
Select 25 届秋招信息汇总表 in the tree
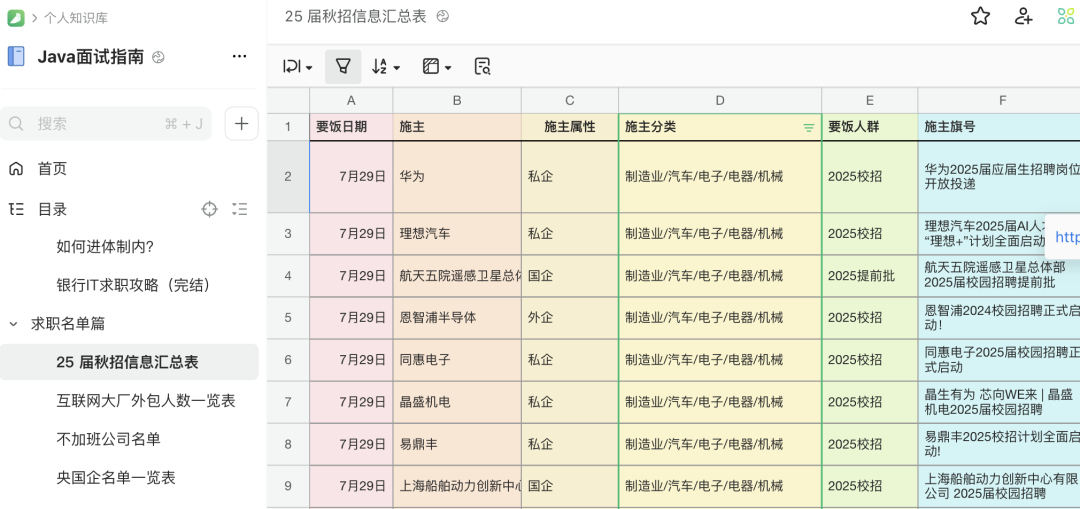point(129,362)
